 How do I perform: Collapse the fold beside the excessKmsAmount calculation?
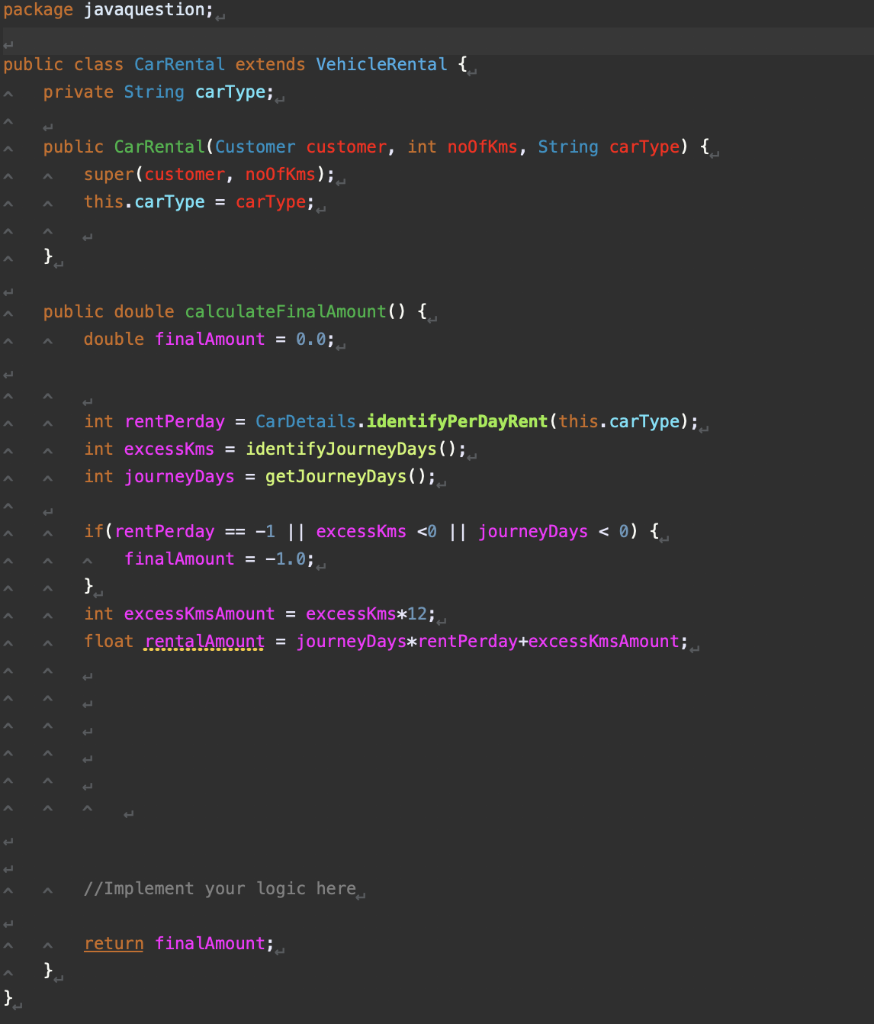[47, 613]
